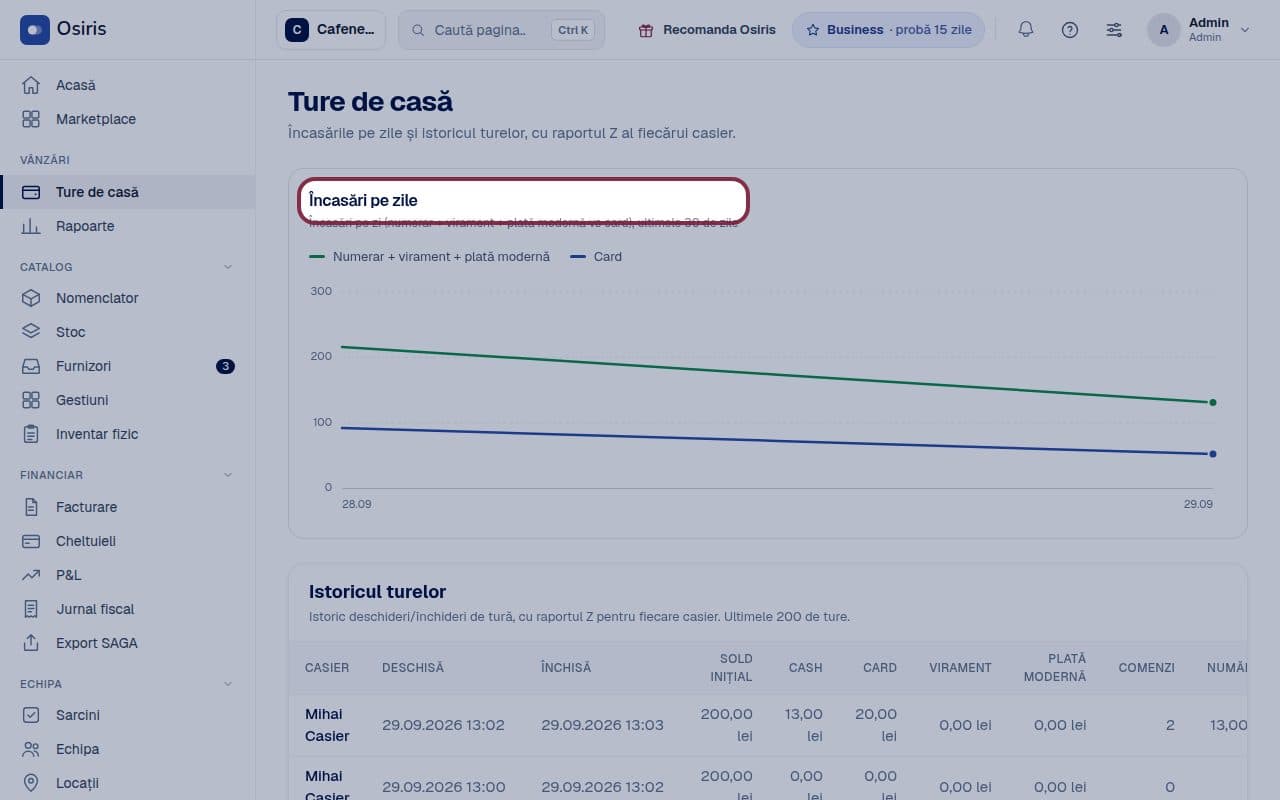Select the Nomenclator box icon

coord(31,298)
